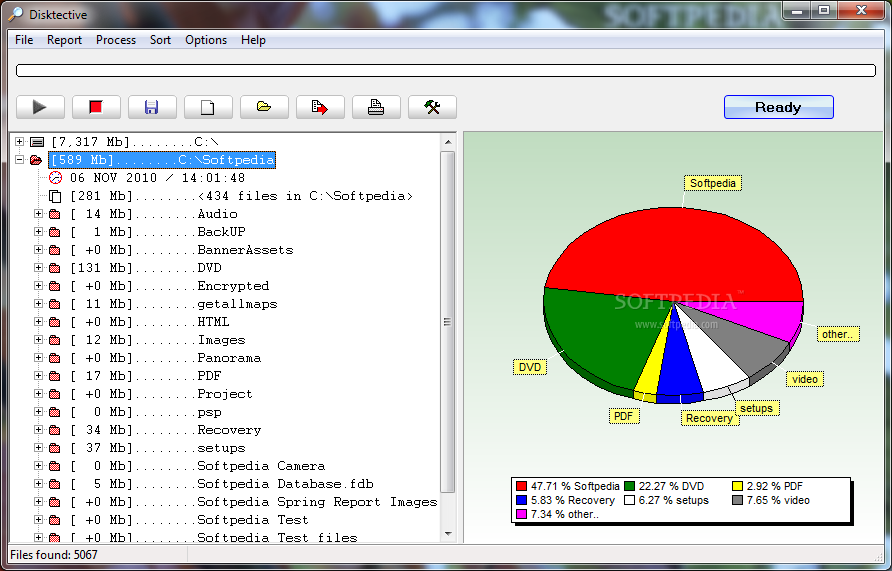Click the empty progress bar at top

pyautogui.click(x=445, y=71)
